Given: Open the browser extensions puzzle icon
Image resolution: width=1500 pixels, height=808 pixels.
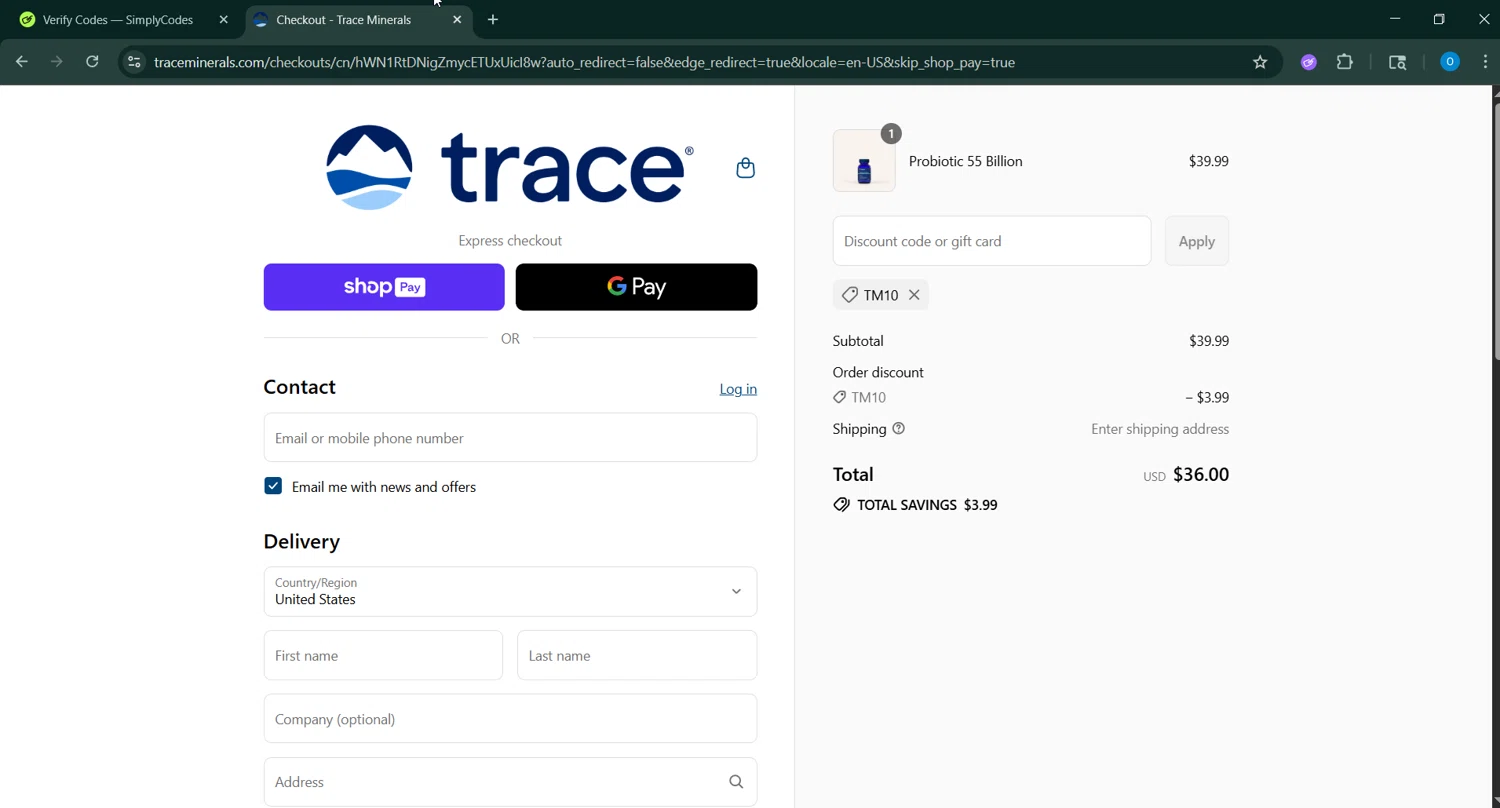Looking at the screenshot, I should (1345, 62).
